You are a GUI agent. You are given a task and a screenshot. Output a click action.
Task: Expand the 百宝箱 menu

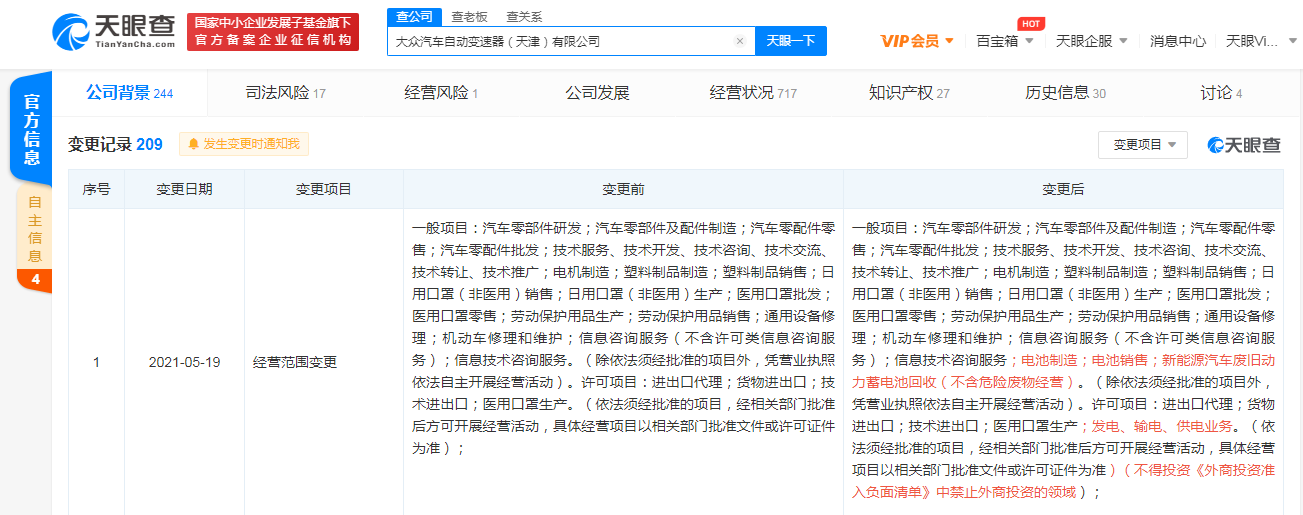[x=1005, y=41]
